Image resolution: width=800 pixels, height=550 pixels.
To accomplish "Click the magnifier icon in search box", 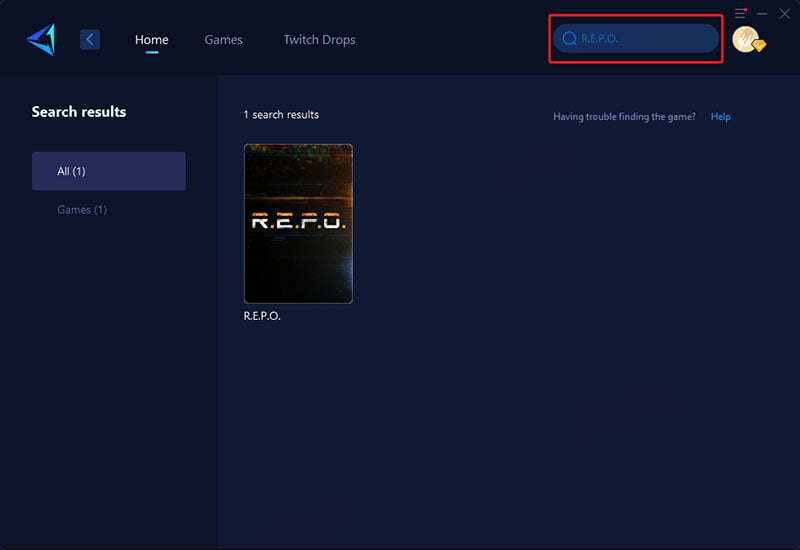I will [569, 38].
